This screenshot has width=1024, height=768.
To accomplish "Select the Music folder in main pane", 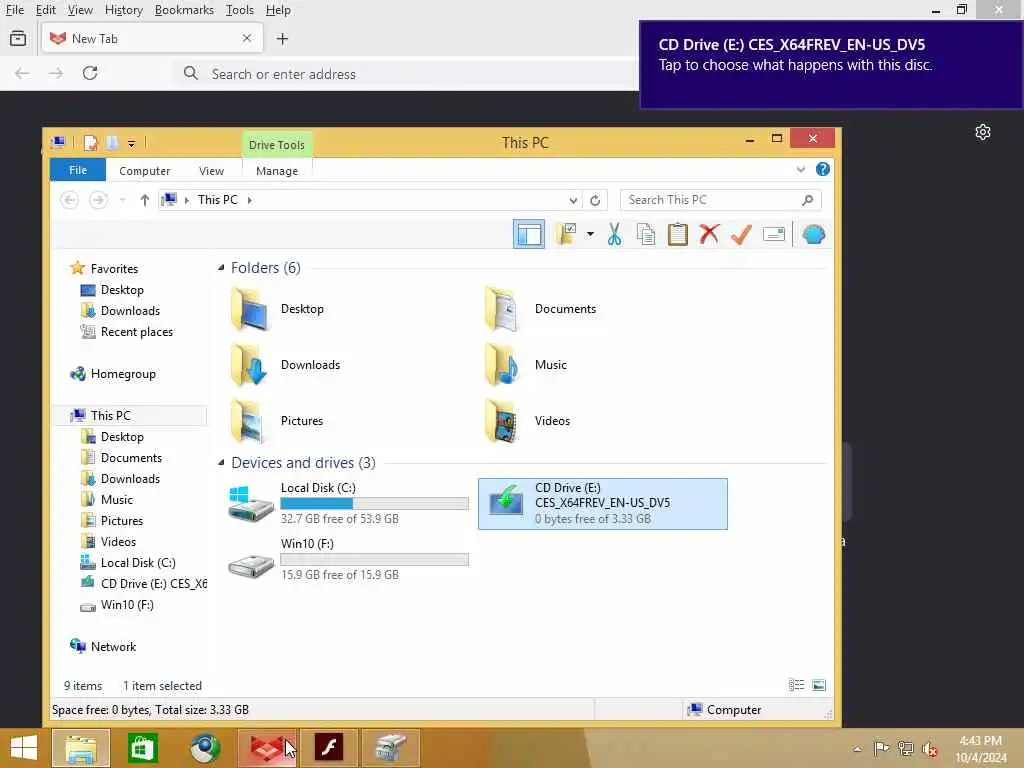I will [526, 365].
